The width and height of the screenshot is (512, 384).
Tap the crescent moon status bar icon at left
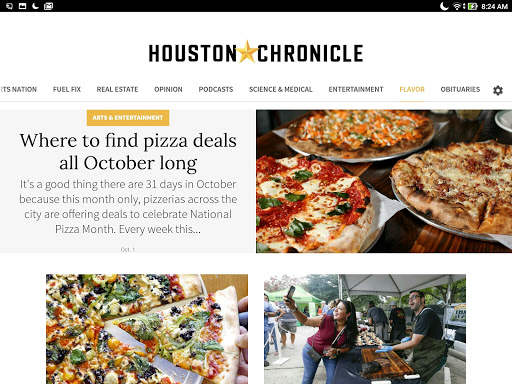35,6
